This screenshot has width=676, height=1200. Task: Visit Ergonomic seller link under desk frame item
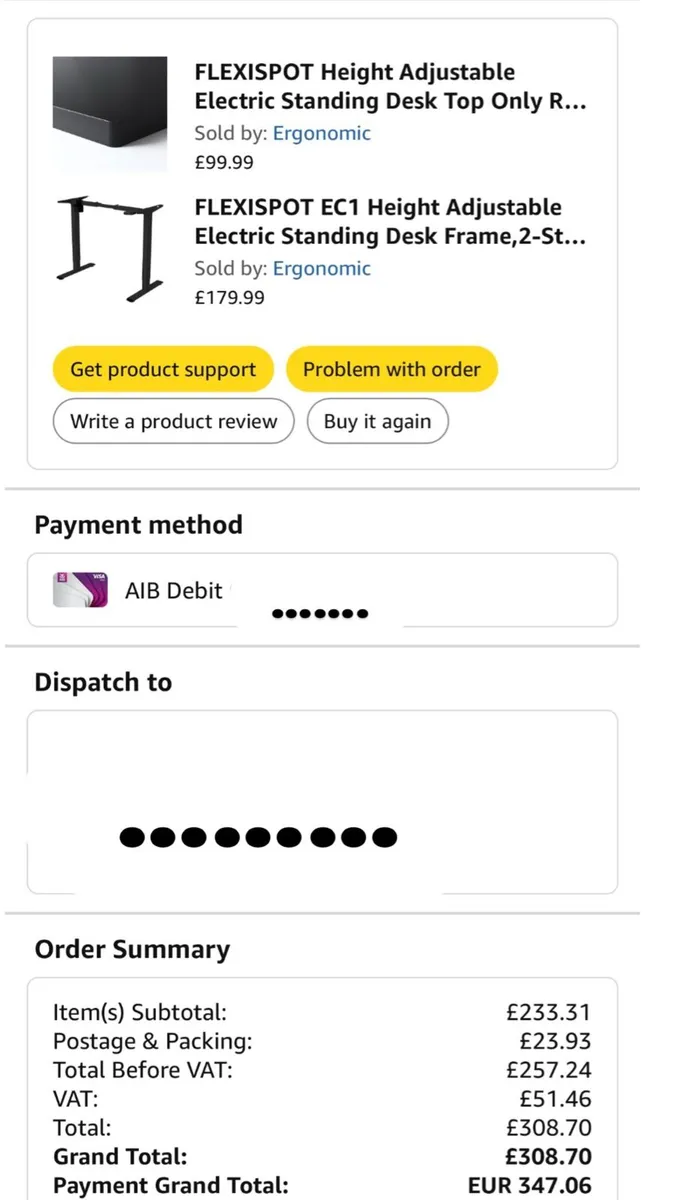[x=321, y=268]
